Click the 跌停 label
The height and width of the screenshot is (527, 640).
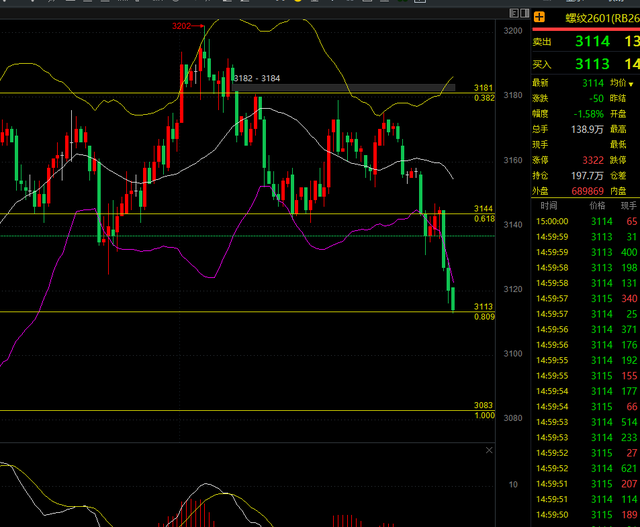coord(618,160)
